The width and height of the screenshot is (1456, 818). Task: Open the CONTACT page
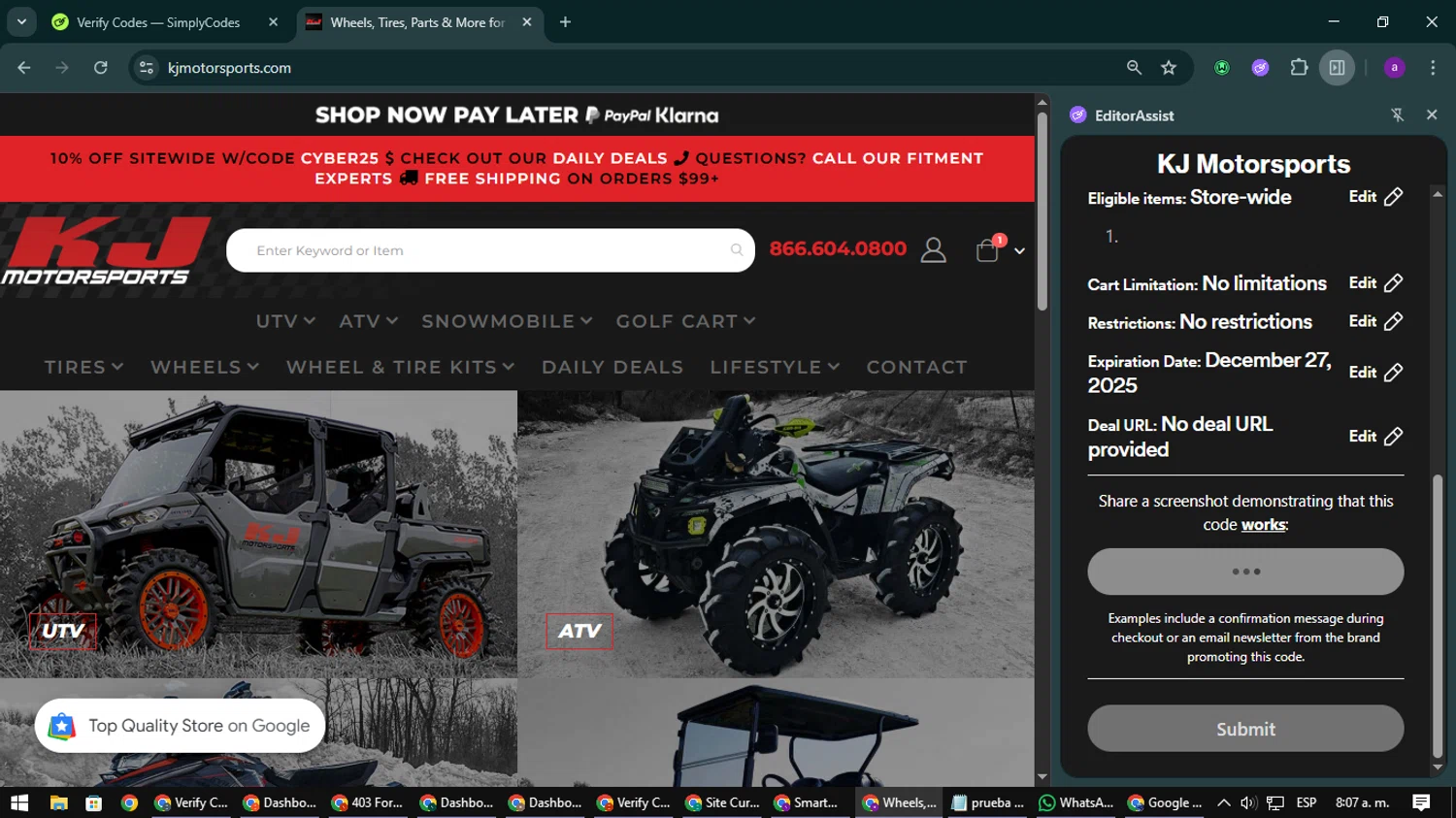click(916, 367)
